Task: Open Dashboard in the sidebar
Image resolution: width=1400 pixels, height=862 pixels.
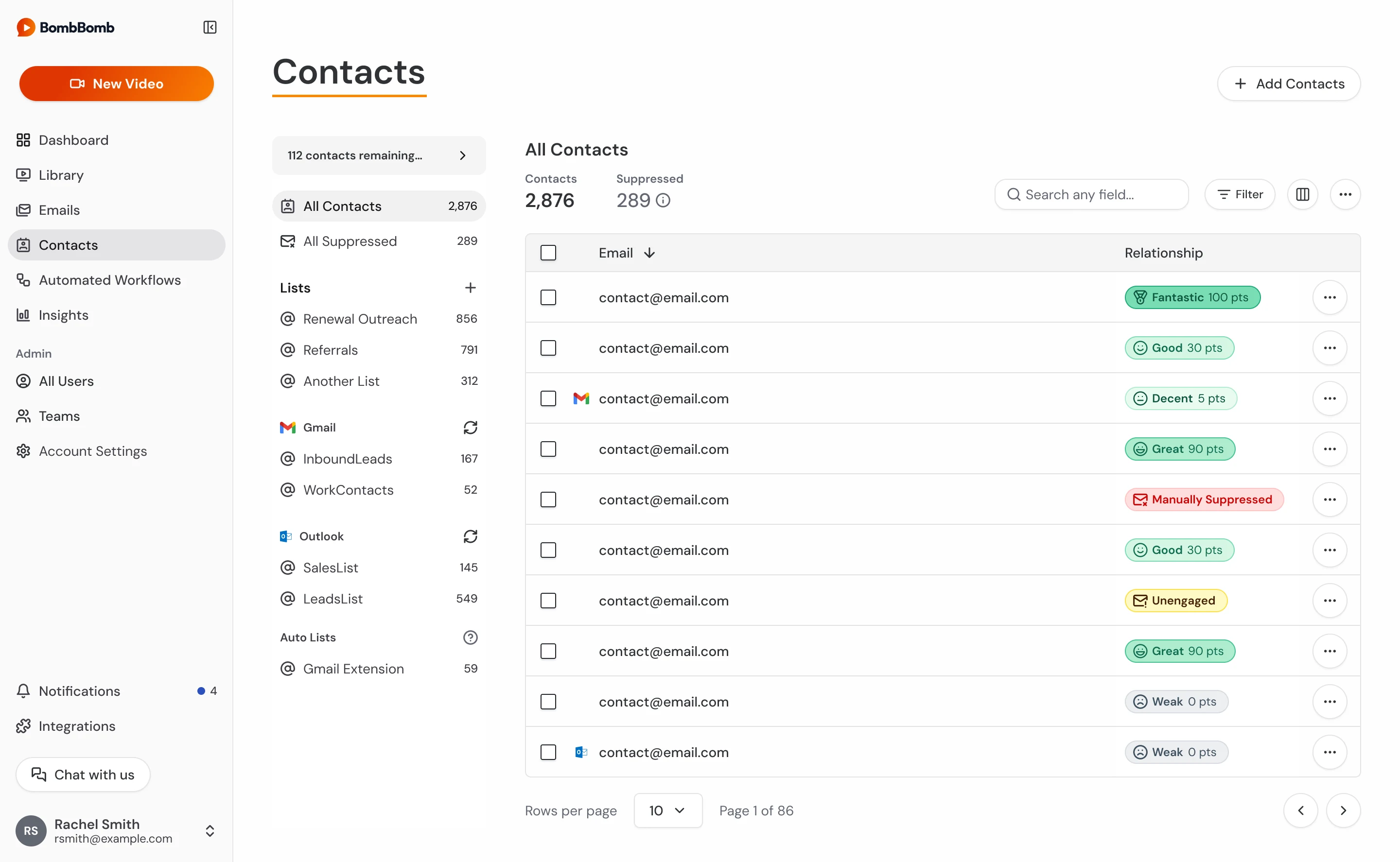Action: point(116,140)
